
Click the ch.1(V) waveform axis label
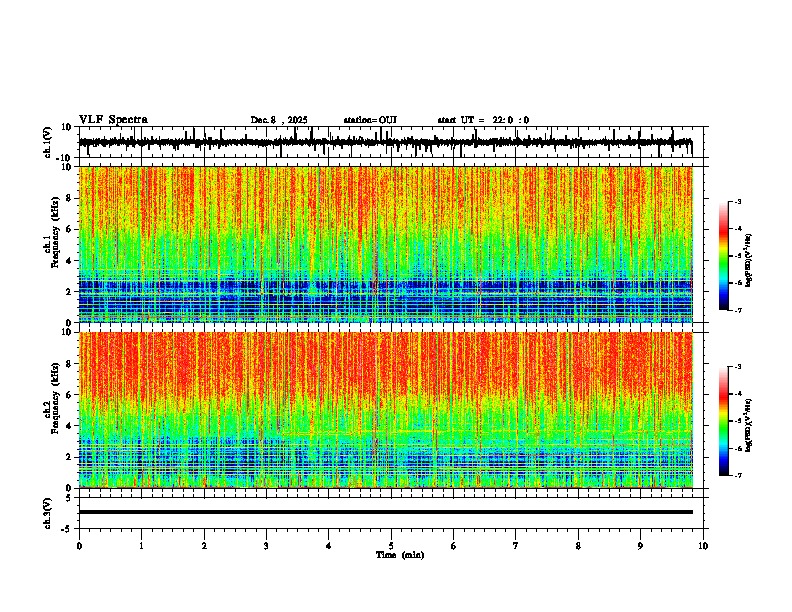[48, 142]
